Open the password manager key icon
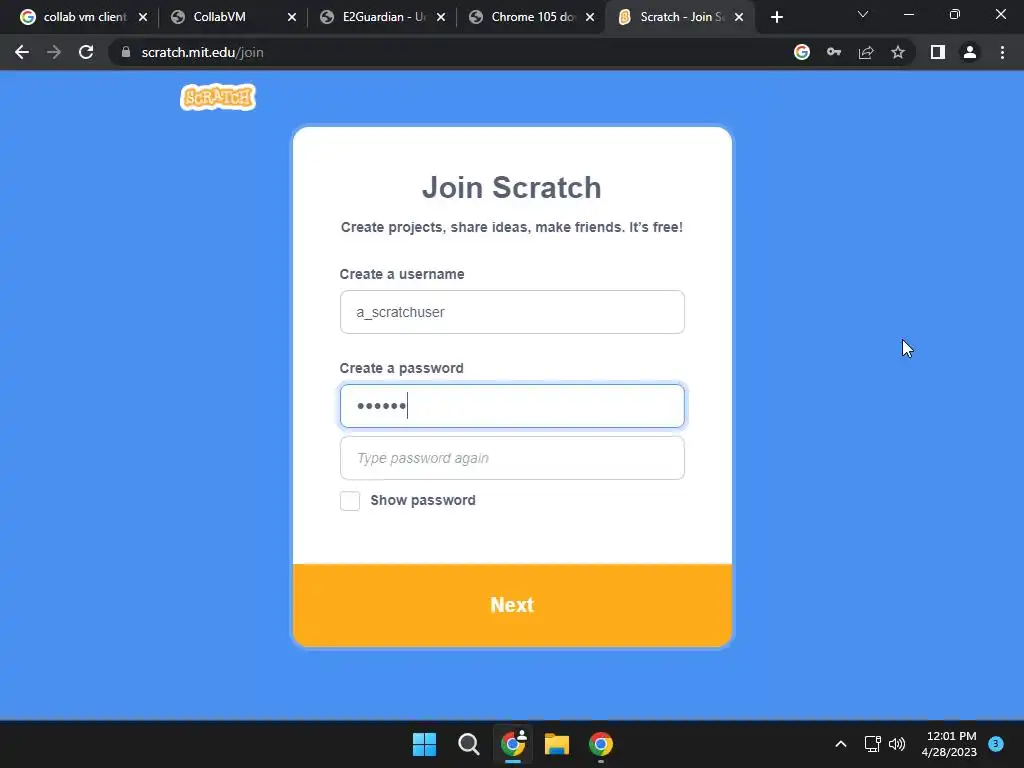 coord(834,52)
